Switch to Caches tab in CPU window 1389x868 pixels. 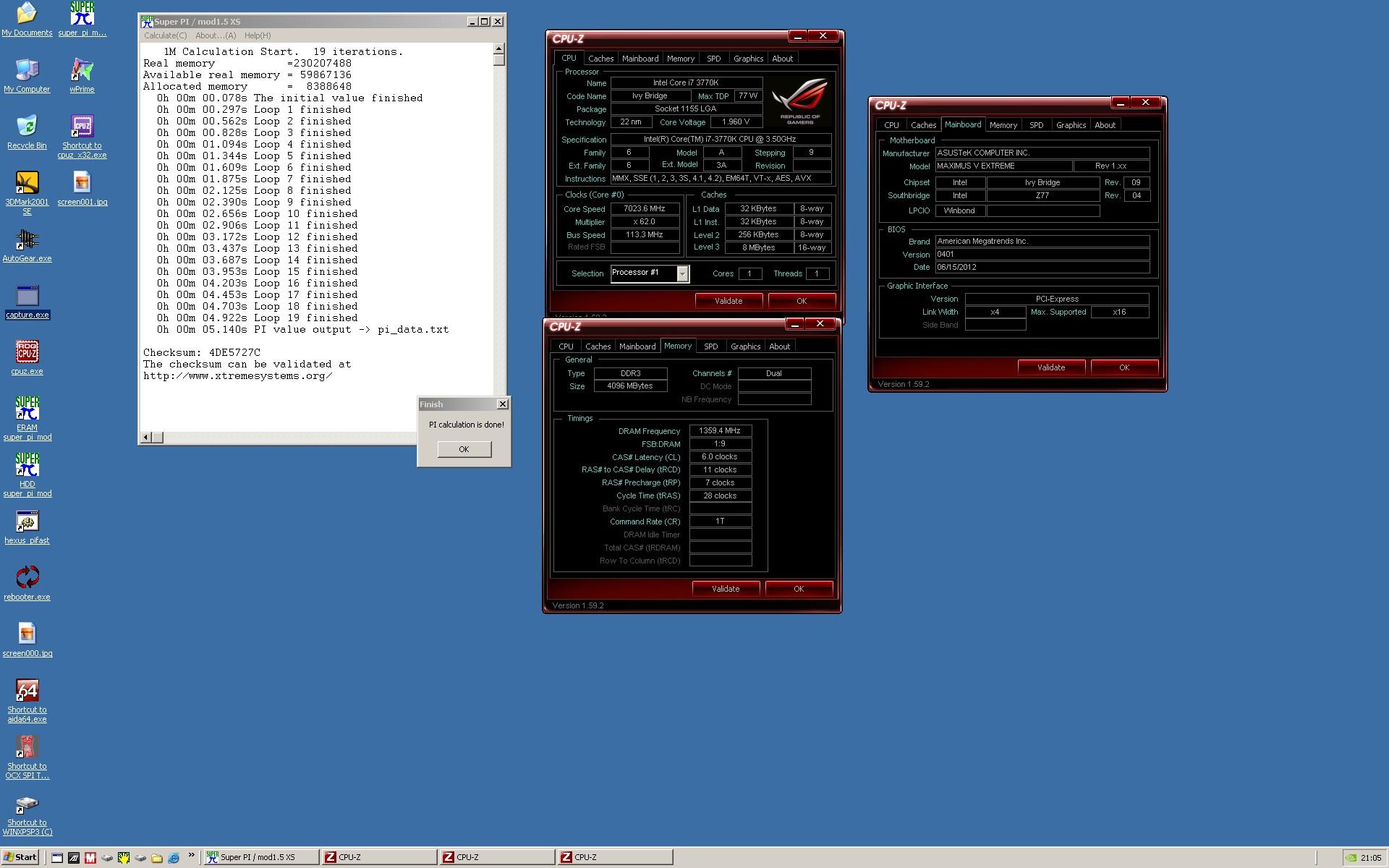pyautogui.click(x=600, y=59)
